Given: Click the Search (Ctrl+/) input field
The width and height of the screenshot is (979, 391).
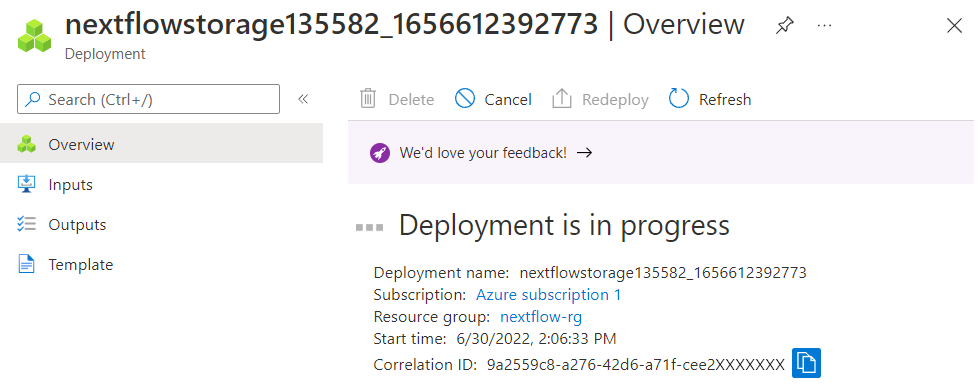Looking at the screenshot, I should point(149,99).
